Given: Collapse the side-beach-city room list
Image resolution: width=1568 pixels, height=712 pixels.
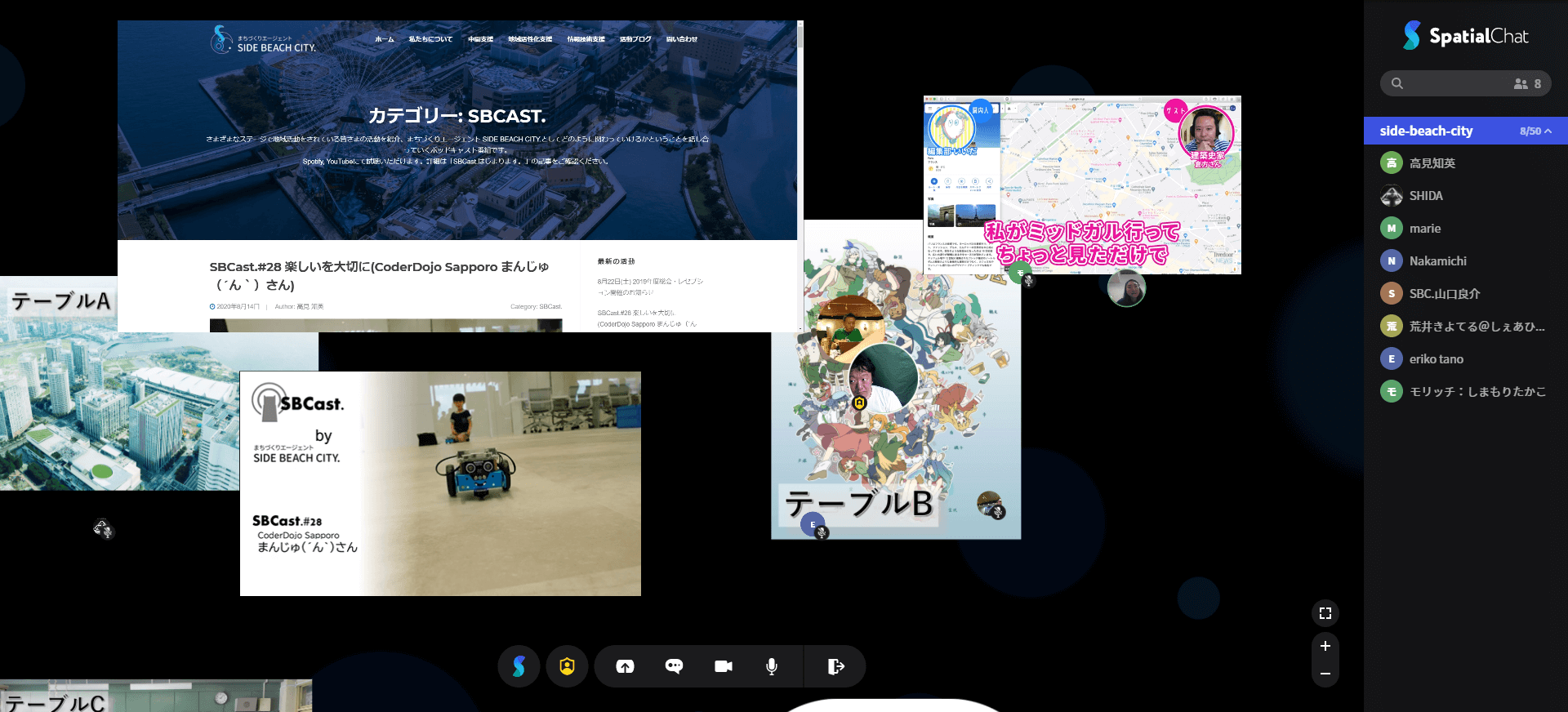Looking at the screenshot, I should pos(1548,131).
